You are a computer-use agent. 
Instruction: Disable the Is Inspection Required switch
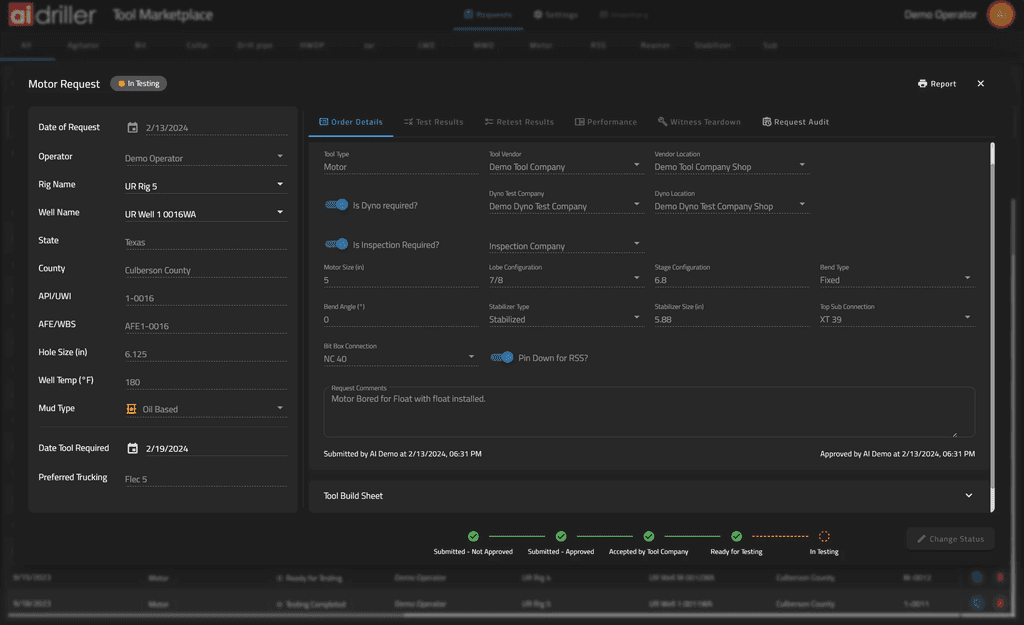[x=336, y=244]
